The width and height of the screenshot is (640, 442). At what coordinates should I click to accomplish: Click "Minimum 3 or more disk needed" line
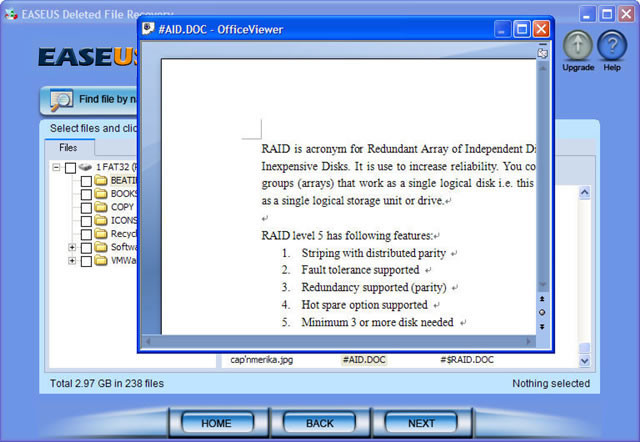378,322
